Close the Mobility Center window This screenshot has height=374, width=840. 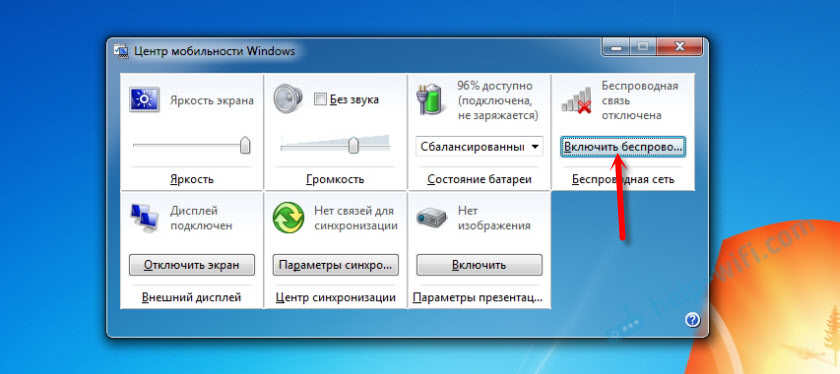[680, 47]
